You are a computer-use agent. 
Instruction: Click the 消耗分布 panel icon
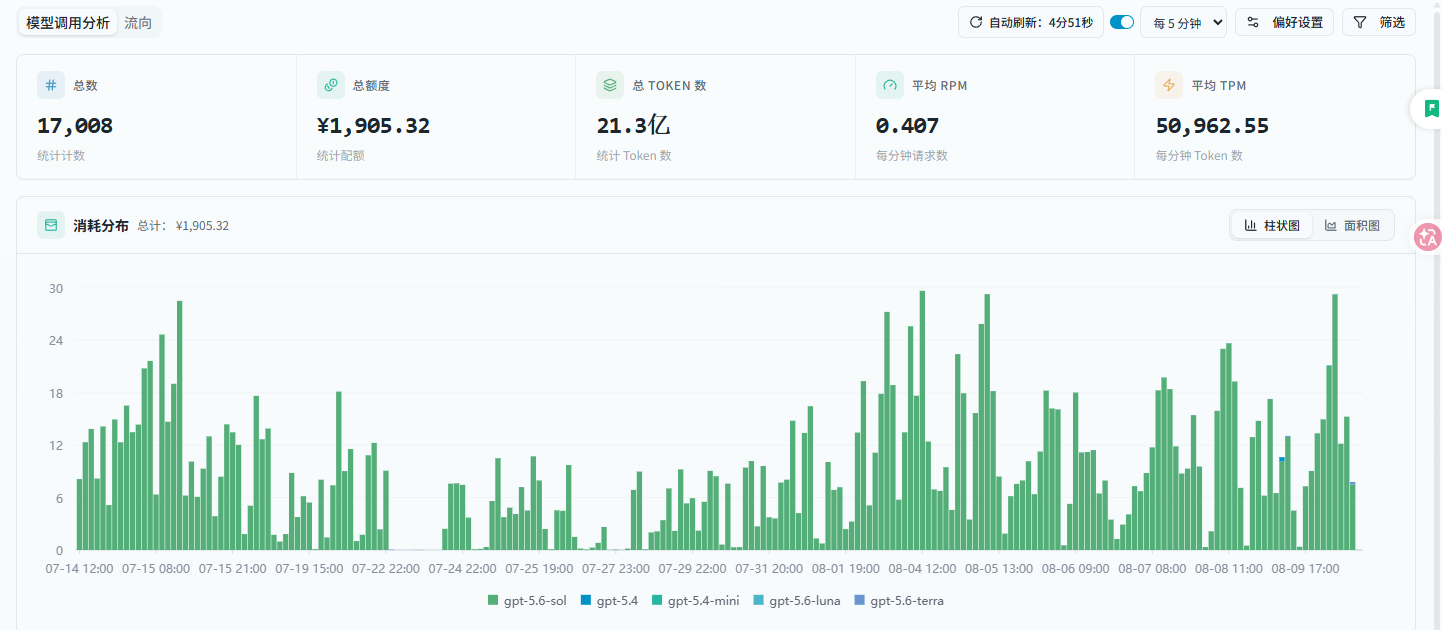(x=51, y=225)
